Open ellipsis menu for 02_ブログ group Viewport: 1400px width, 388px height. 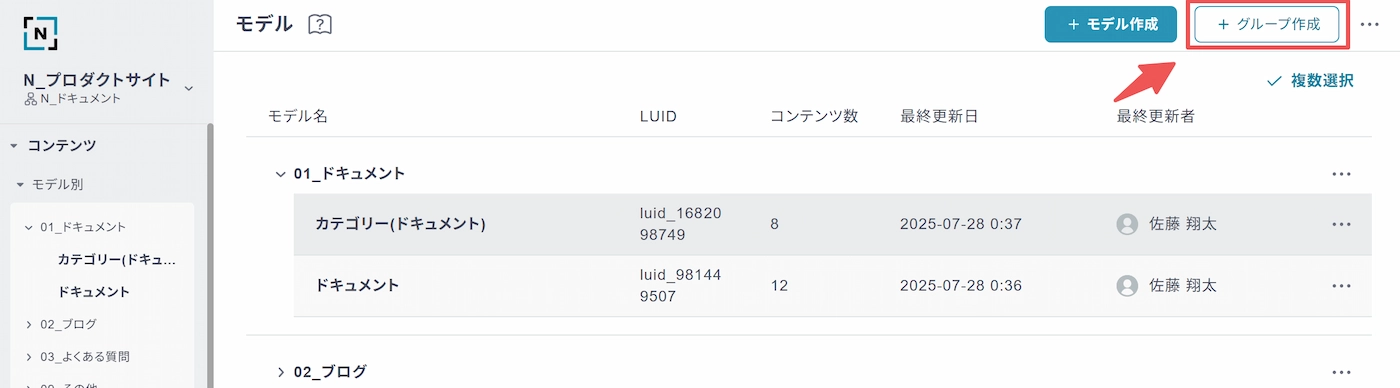tap(1342, 372)
